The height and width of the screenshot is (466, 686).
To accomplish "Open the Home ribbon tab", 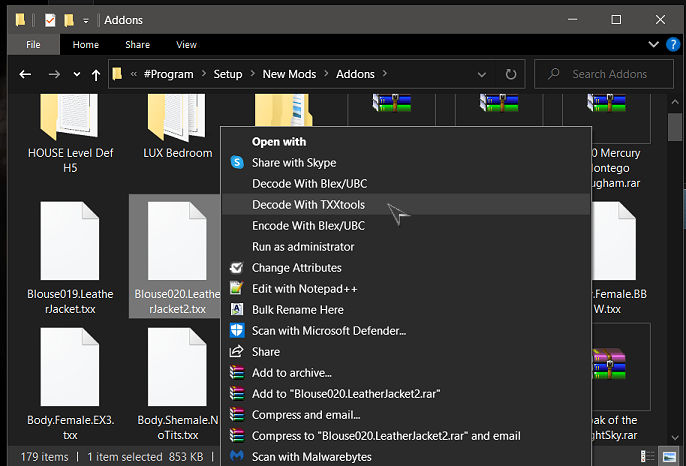I will pyautogui.click(x=86, y=45).
